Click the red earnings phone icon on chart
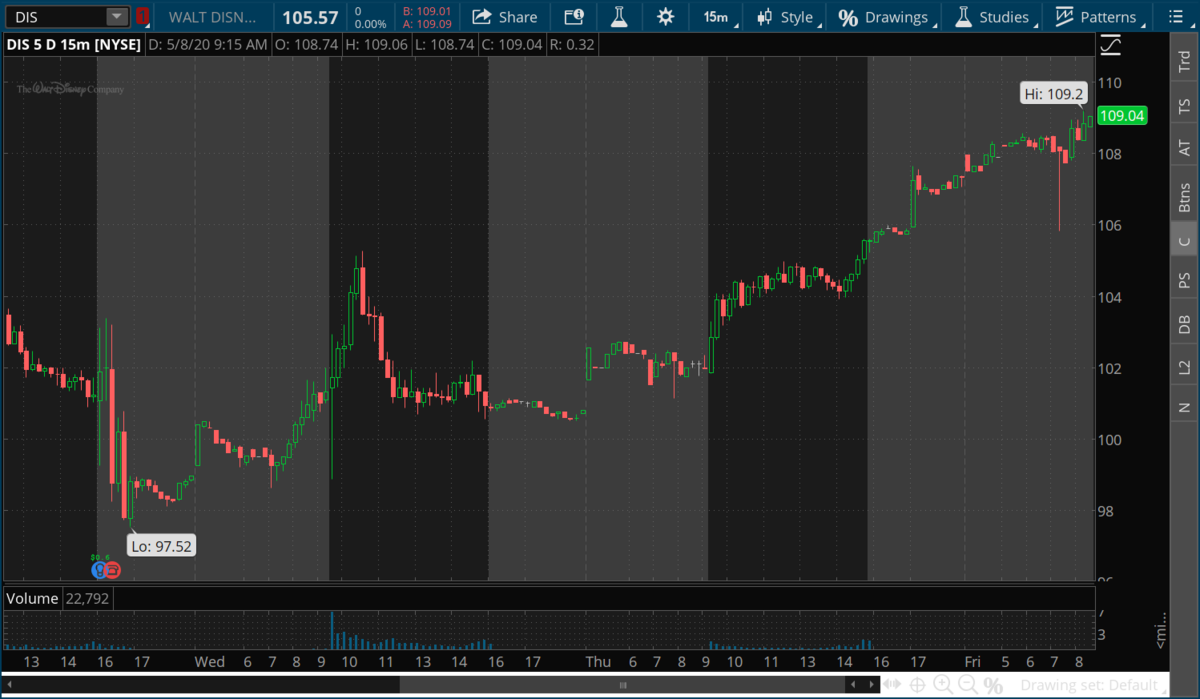1200x699 pixels. coord(113,570)
